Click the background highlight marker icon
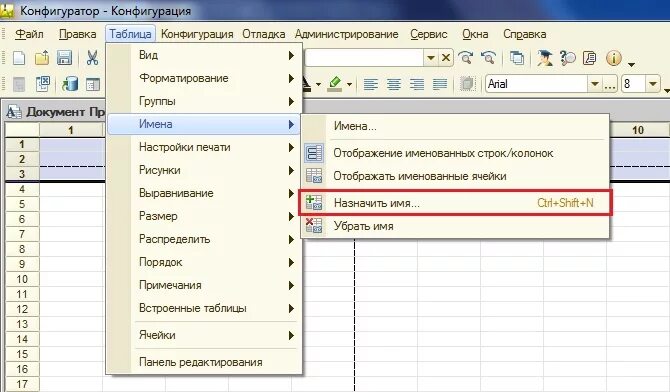This screenshot has width=670, height=392. (x=335, y=84)
